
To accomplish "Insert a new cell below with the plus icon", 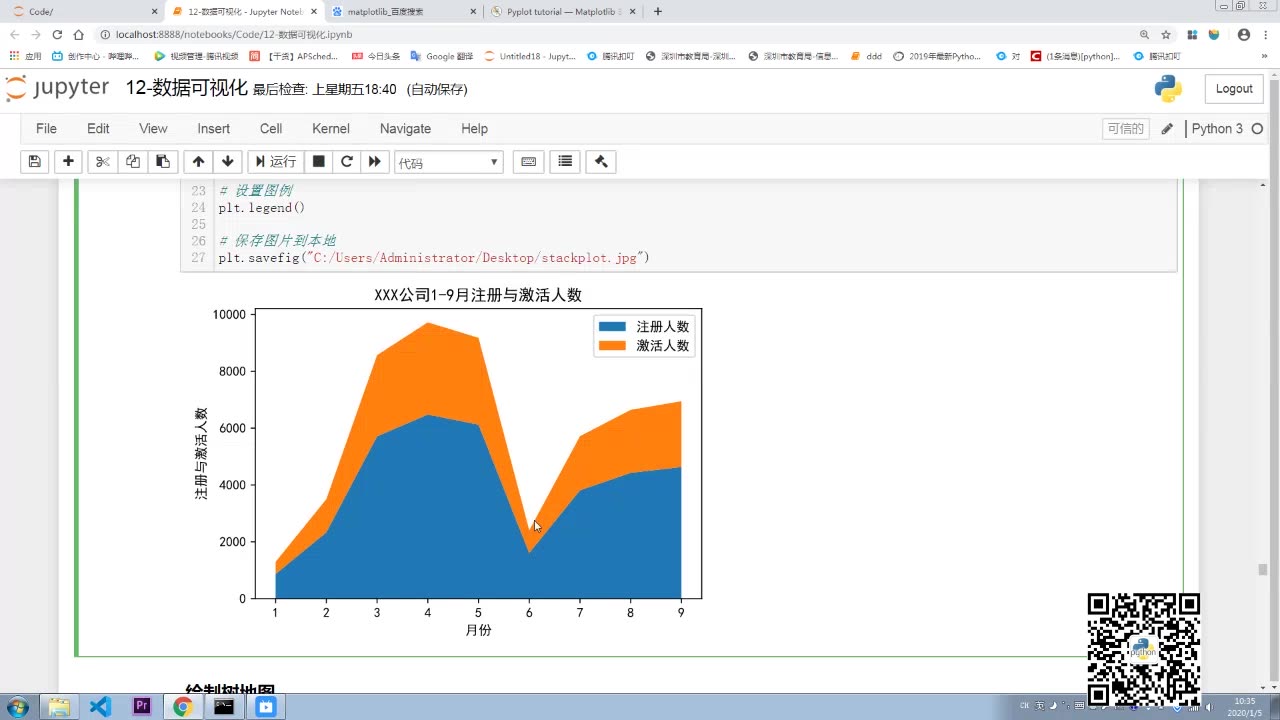I will point(68,162).
